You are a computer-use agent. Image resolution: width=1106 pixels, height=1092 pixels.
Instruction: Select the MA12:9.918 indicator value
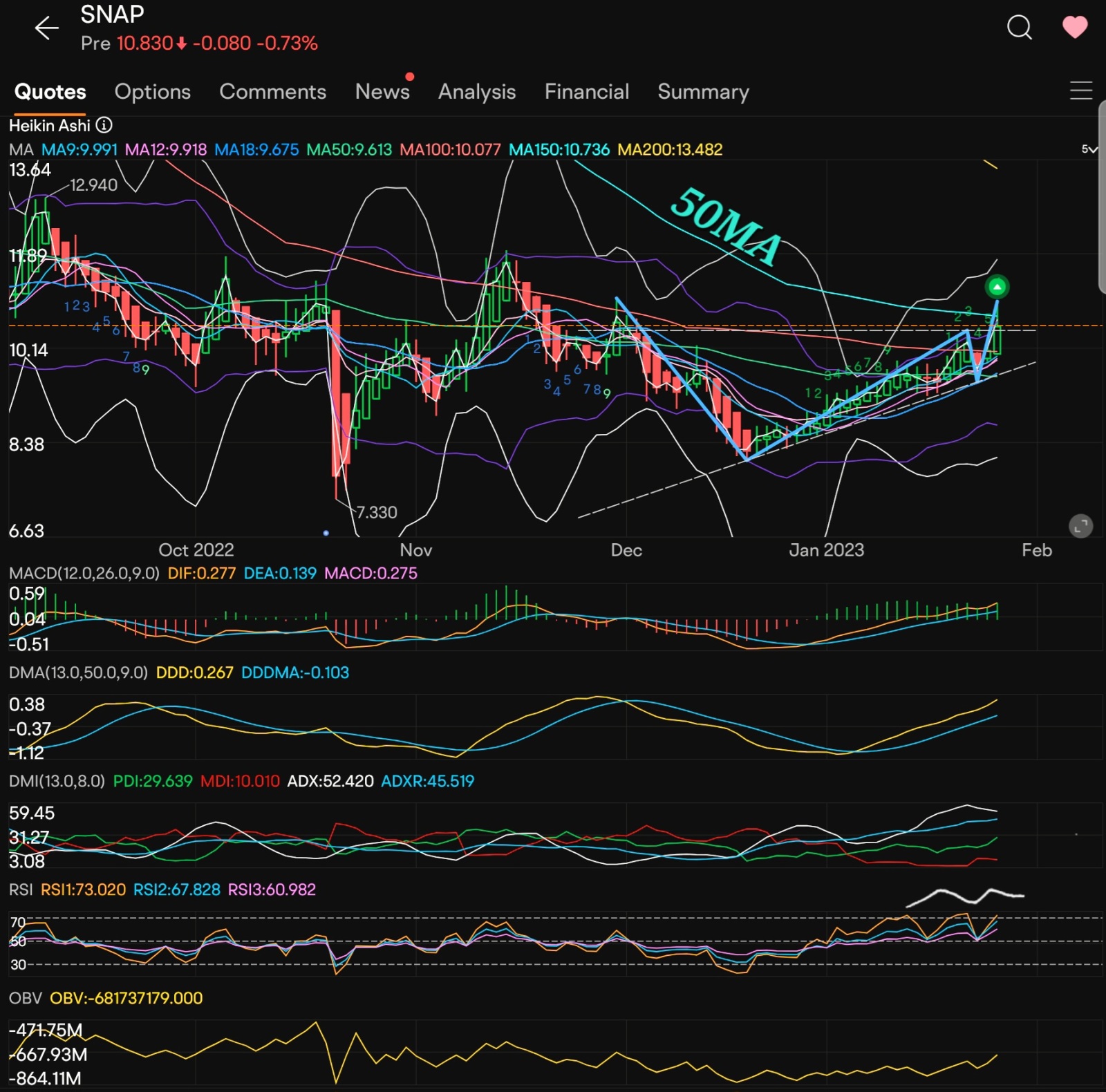[166, 150]
